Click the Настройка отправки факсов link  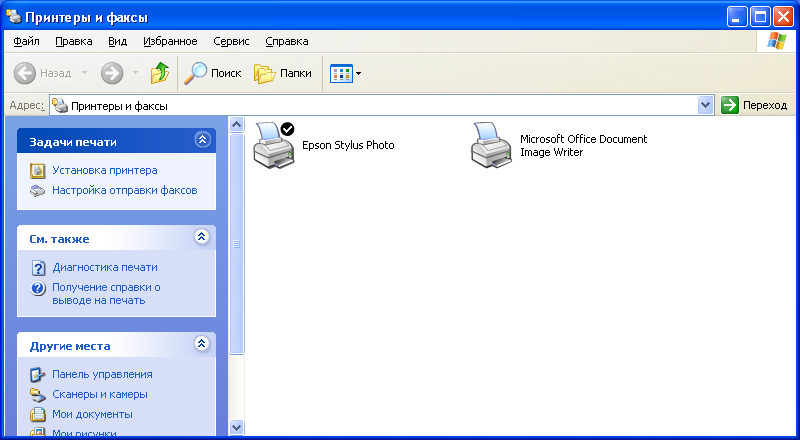124,190
